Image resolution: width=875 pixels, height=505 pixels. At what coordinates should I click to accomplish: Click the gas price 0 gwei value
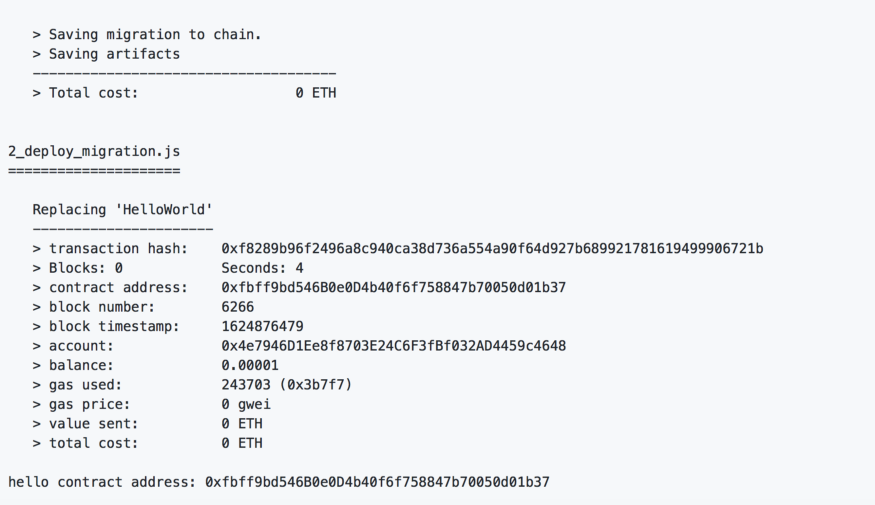point(246,404)
